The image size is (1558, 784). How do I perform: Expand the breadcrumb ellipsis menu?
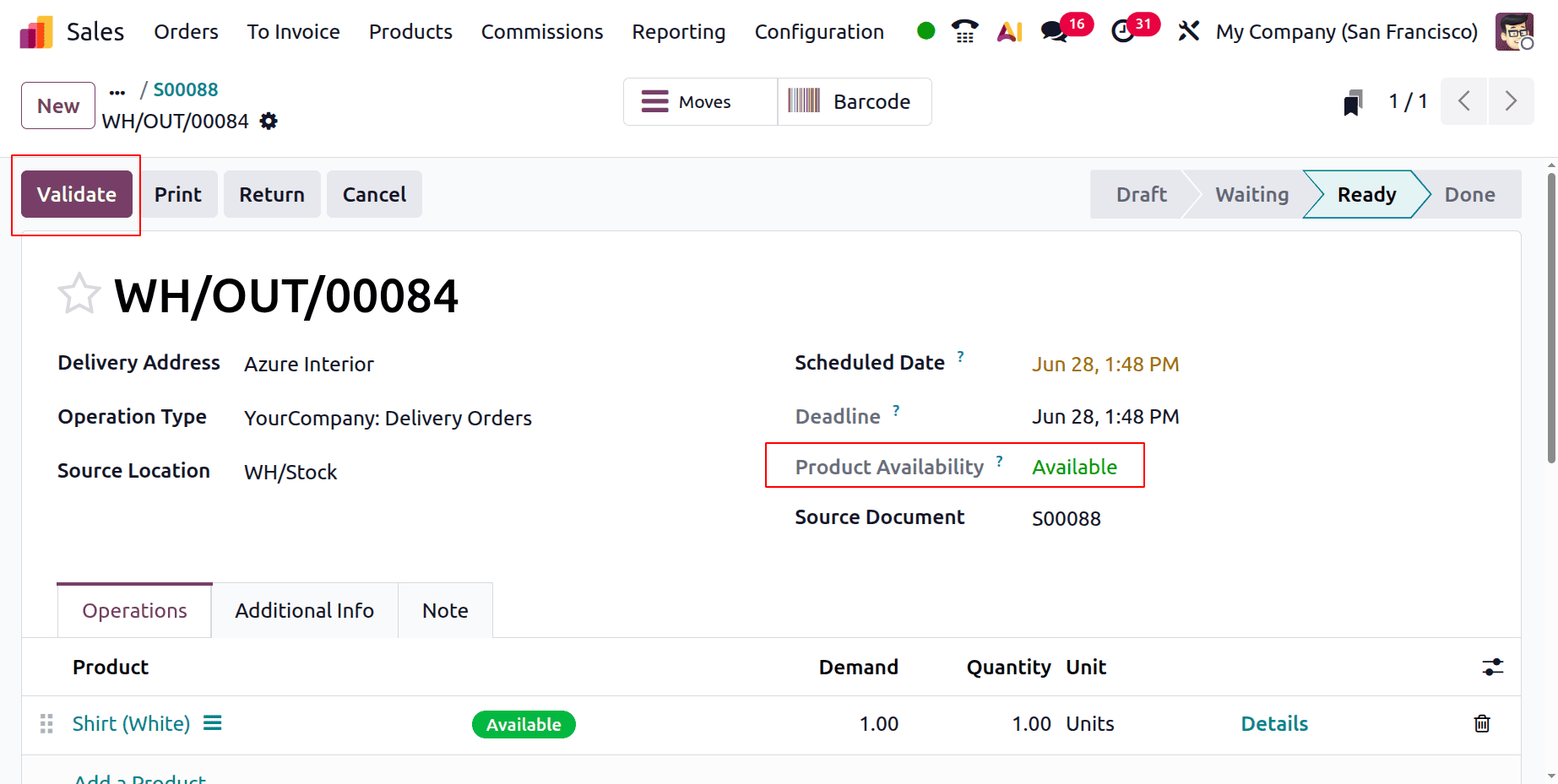pyautogui.click(x=117, y=92)
